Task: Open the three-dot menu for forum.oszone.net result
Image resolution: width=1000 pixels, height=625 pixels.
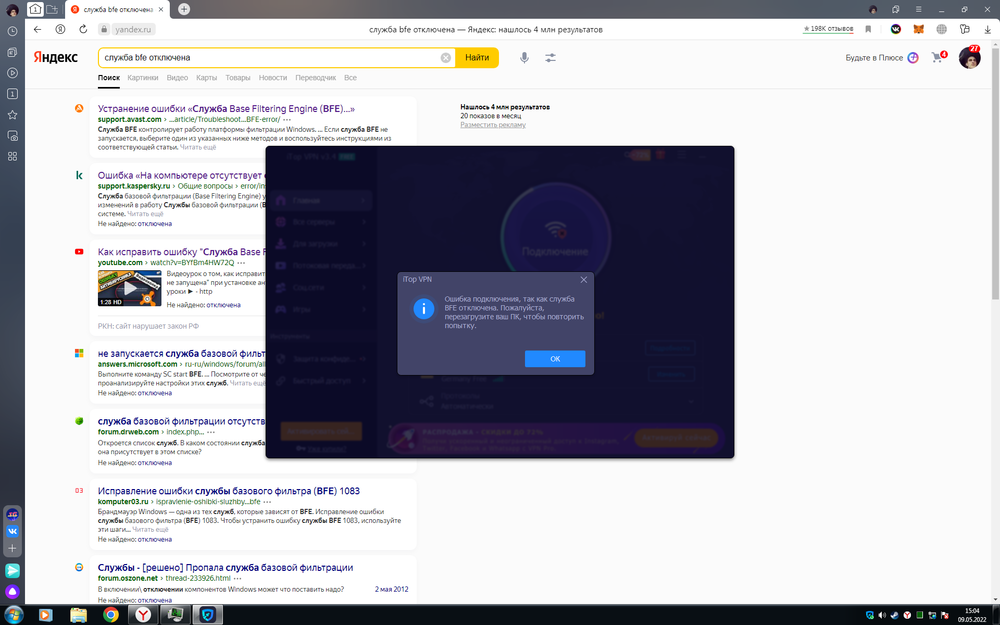Action: tap(237, 578)
